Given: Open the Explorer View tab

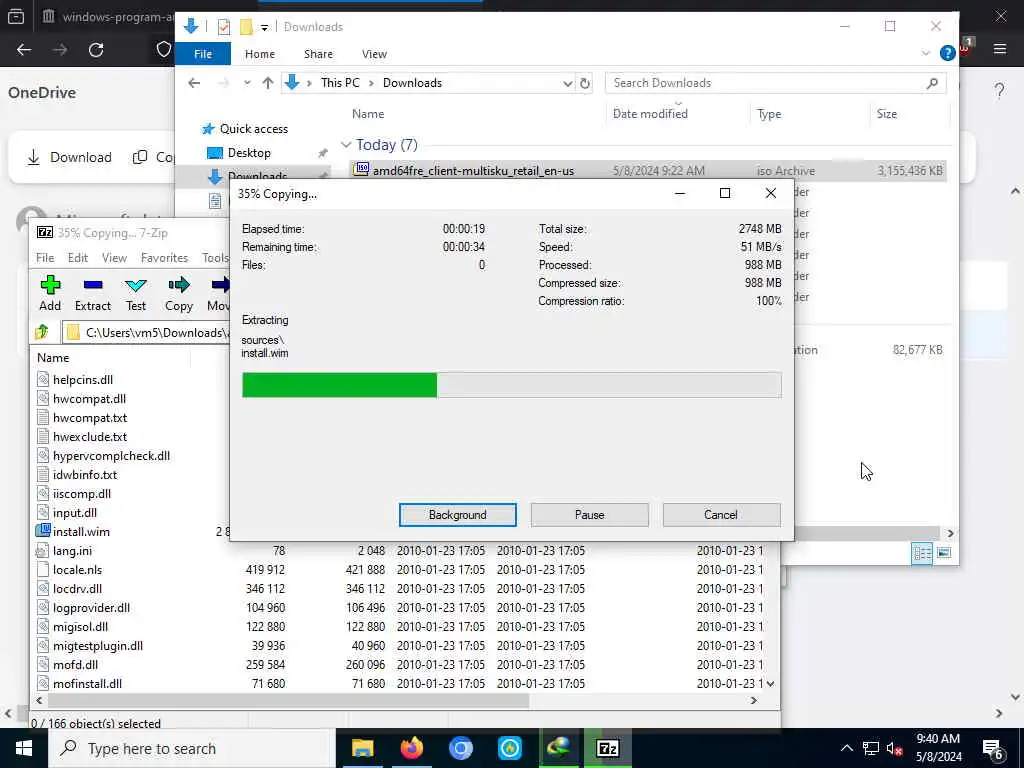Looking at the screenshot, I should click(x=374, y=54).
